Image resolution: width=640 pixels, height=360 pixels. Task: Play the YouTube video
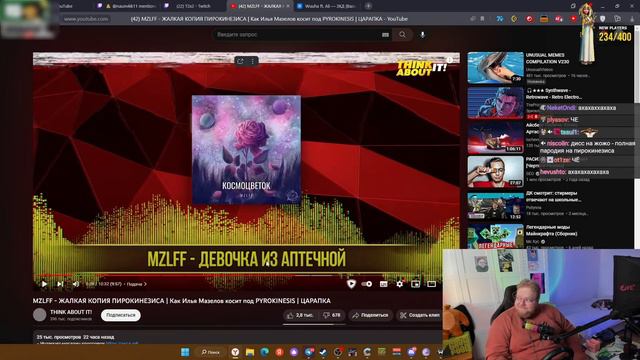[44, 284]
